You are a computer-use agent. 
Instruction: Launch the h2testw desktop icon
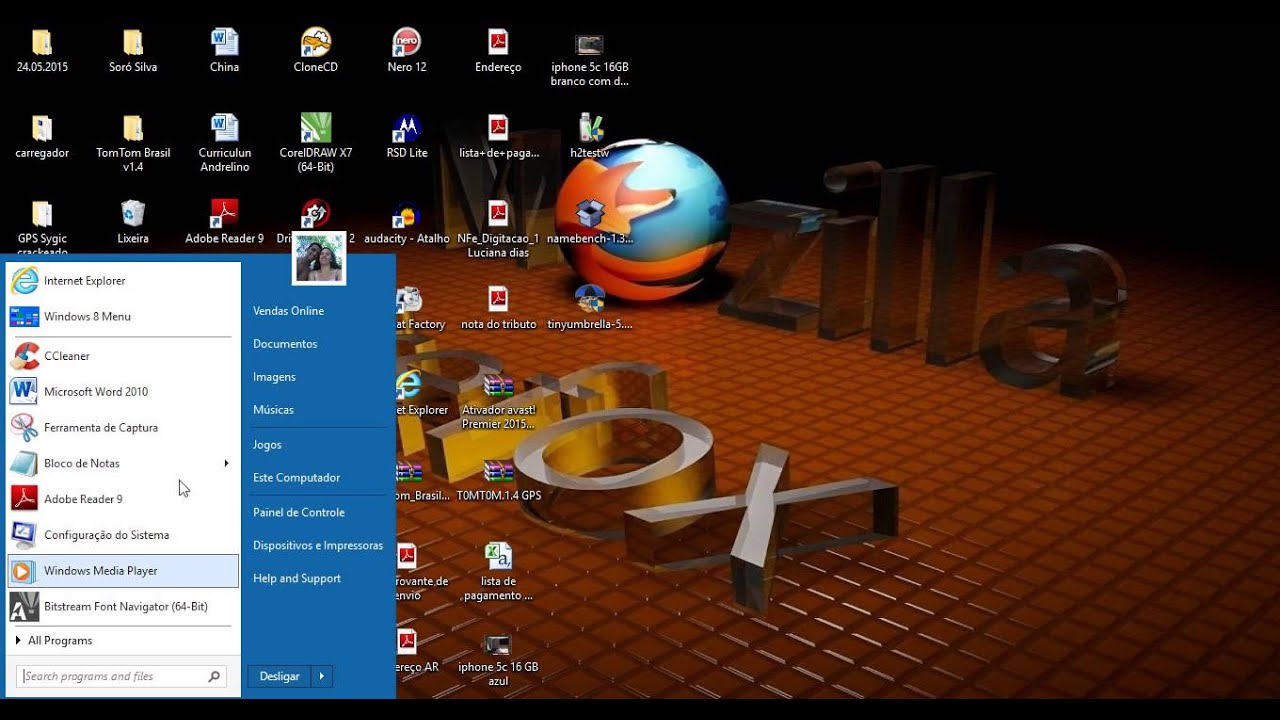point(590,129)
